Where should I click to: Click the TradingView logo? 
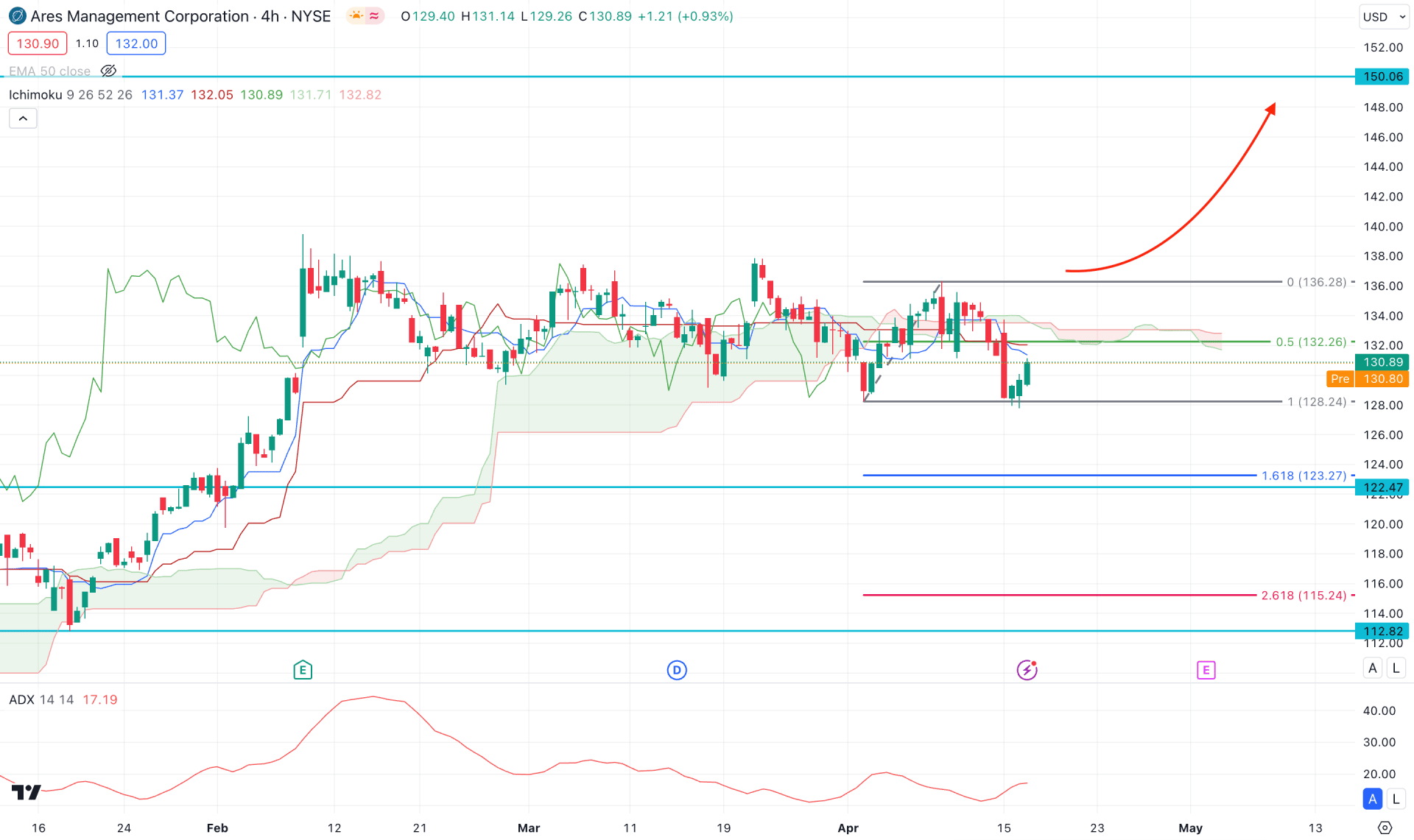(27, 792)
